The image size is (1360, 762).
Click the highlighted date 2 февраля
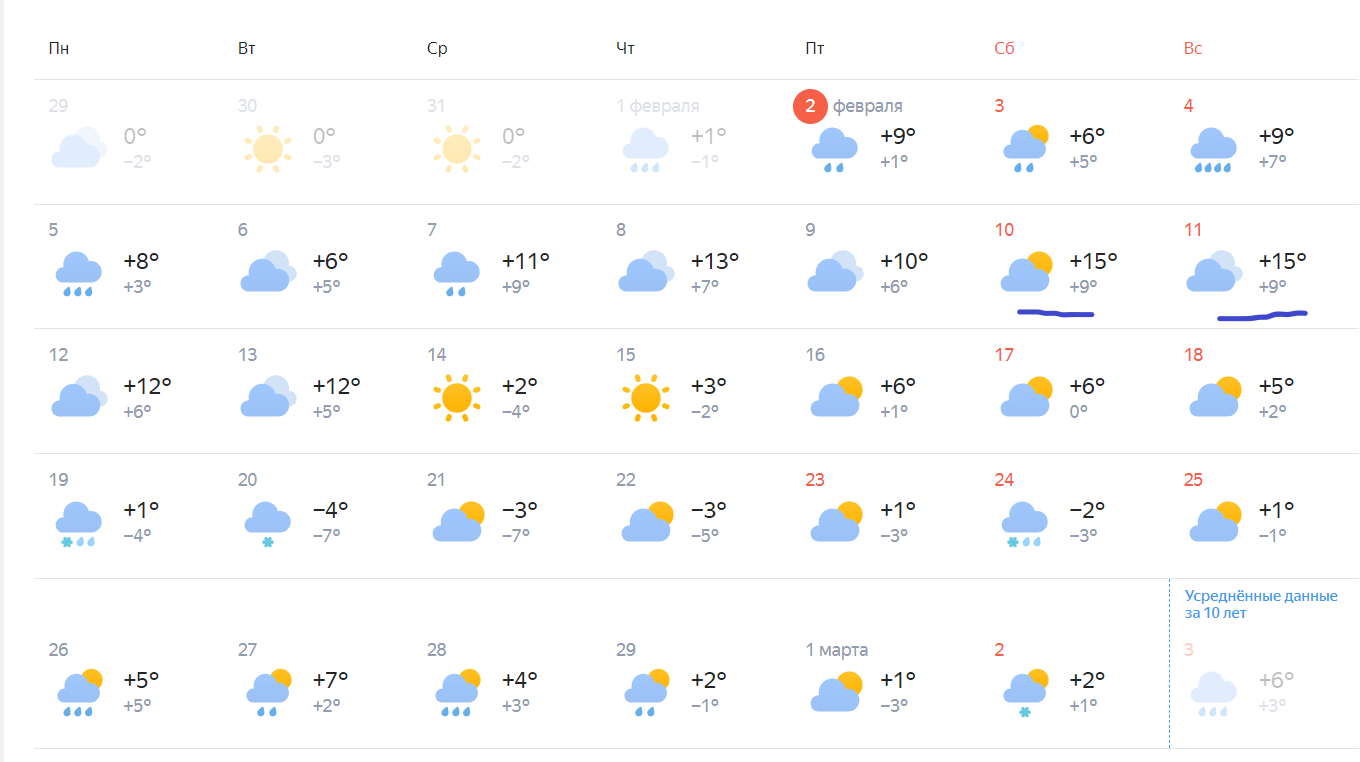(810, 106)
